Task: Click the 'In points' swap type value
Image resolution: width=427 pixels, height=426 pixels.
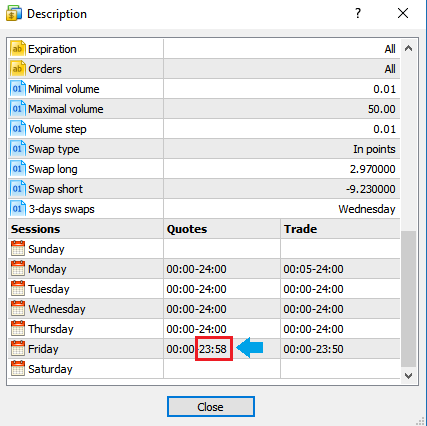Action: (374, 149)
